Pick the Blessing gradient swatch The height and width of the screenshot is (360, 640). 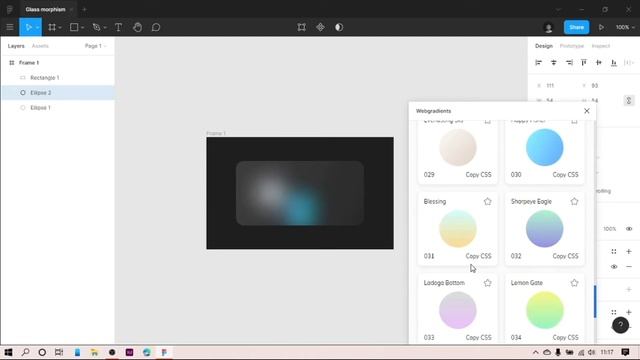tap(458, 229)
